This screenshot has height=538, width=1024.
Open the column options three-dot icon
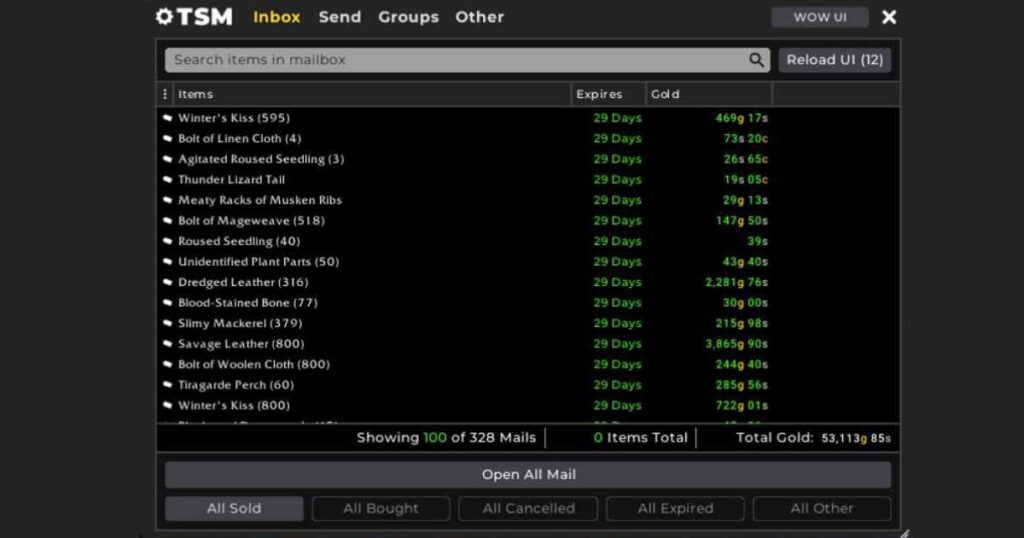point(165,94)
